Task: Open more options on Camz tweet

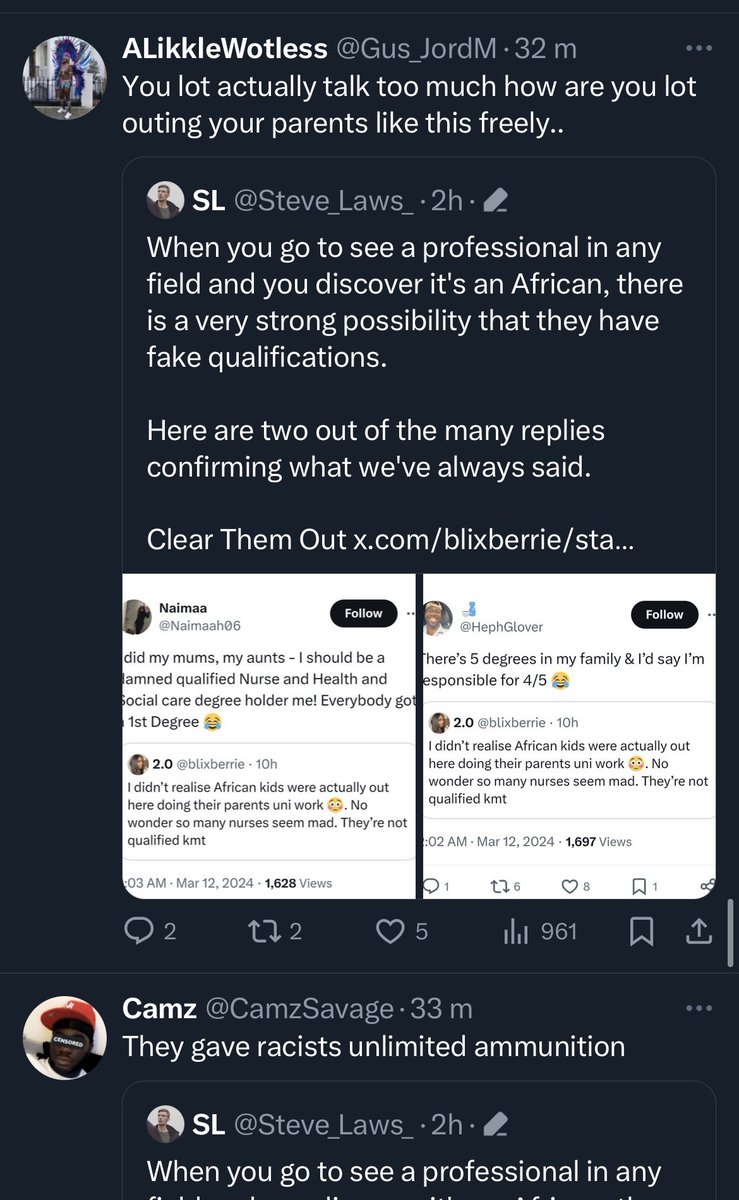Action: click(697, 1008)
